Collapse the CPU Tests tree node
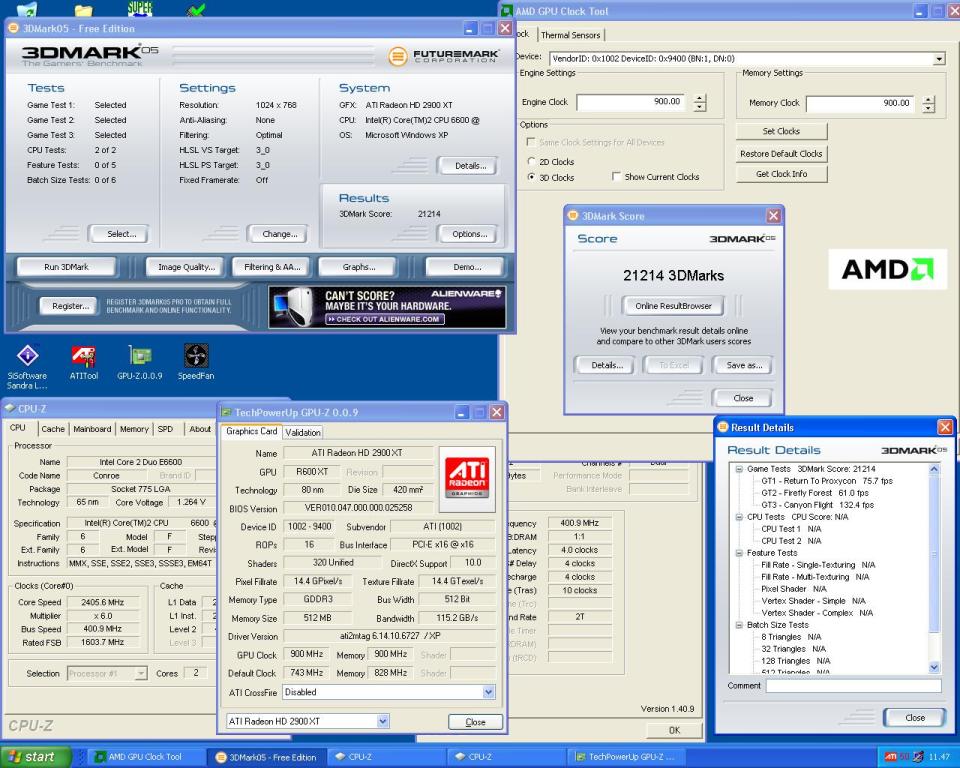This screenshot has height=768, width=960. click(x=739, y=517)
